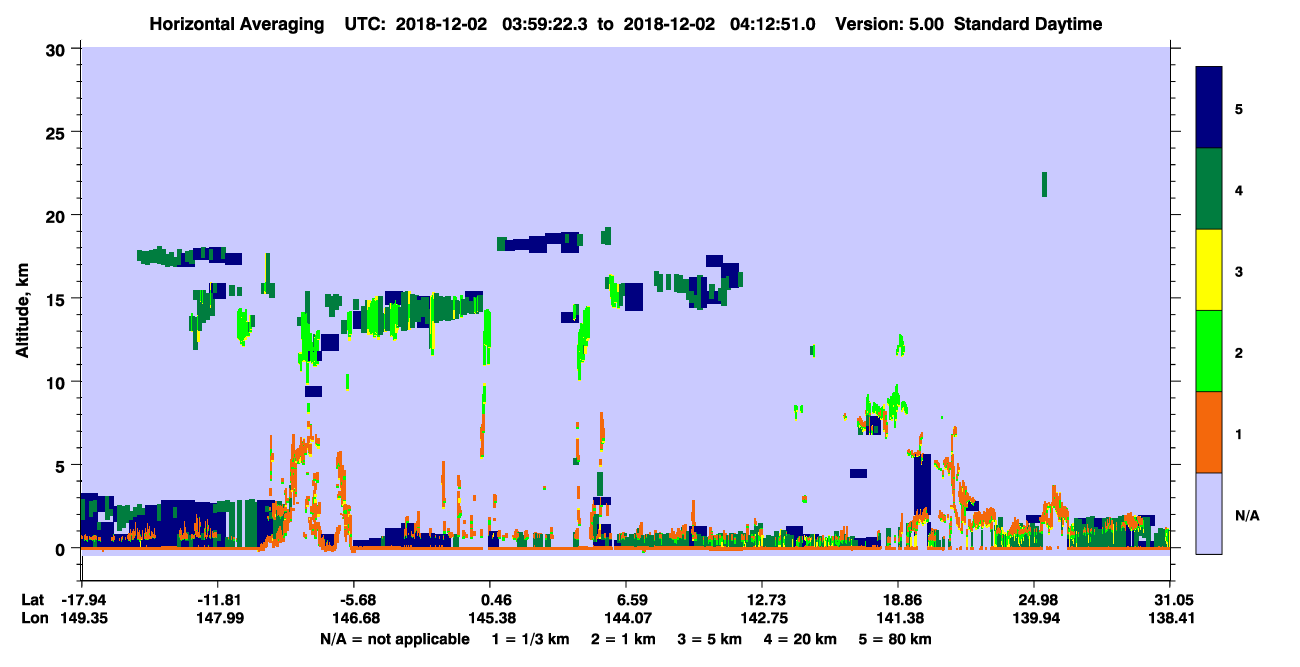The image size is (1300, 667).
Task: Click the 'Lat' row label
Action: point(32,600)
